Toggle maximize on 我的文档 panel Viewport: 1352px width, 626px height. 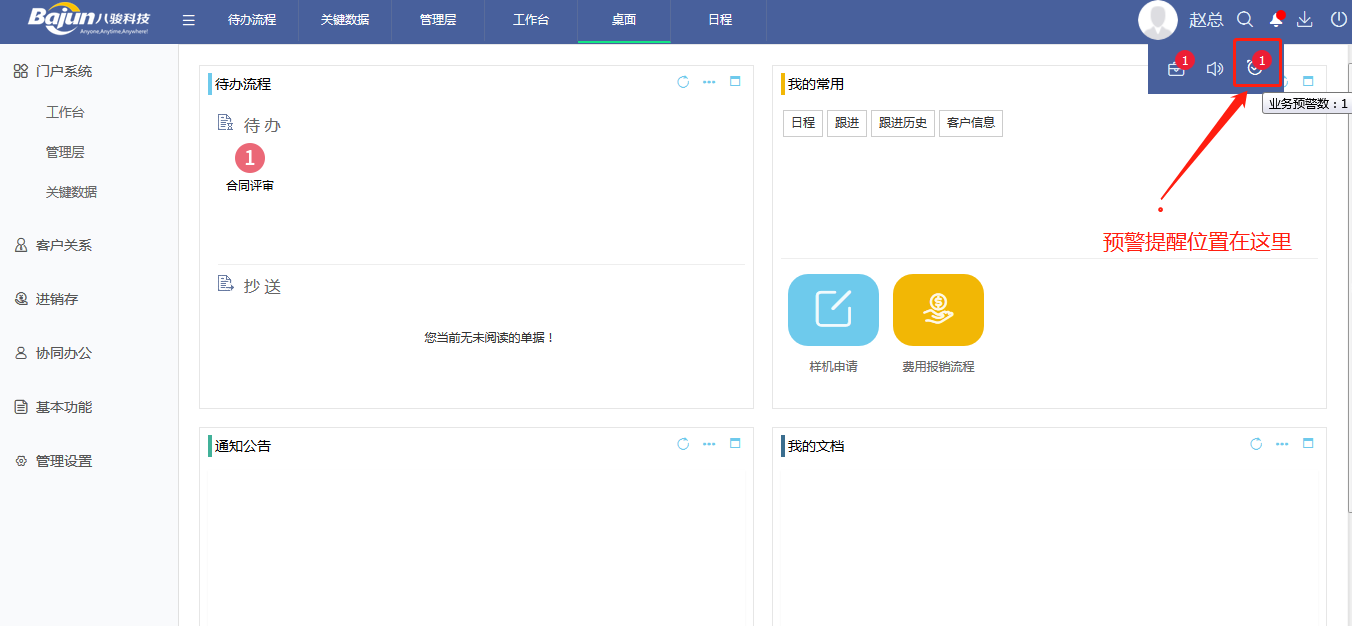1308,441
